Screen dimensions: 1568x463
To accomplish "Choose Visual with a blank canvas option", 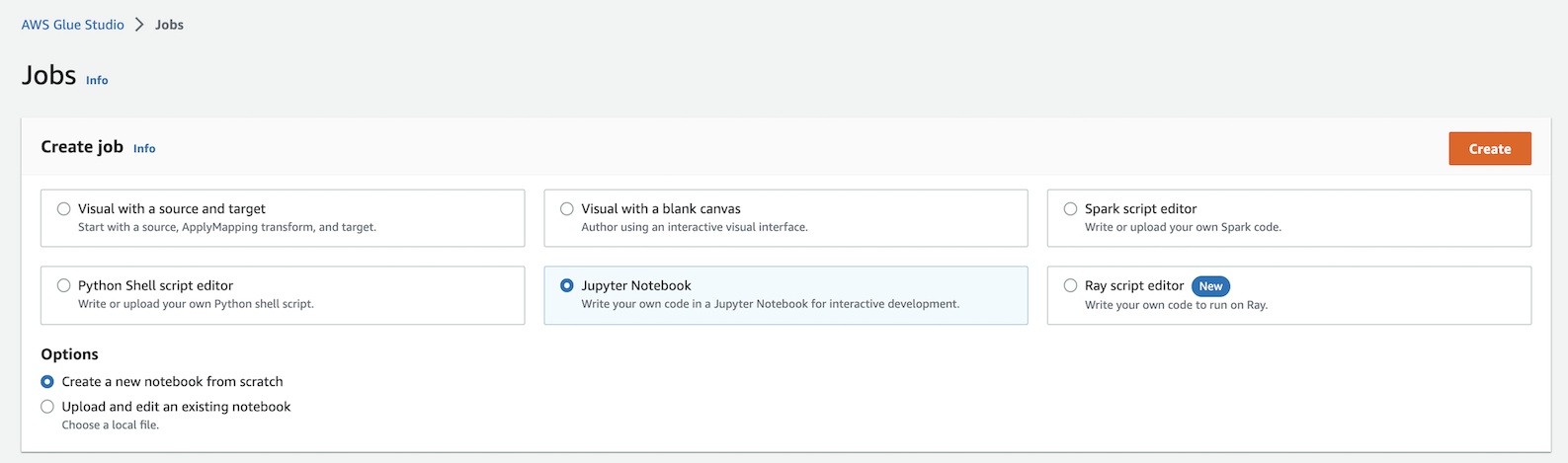I will (x=567, y=209).
